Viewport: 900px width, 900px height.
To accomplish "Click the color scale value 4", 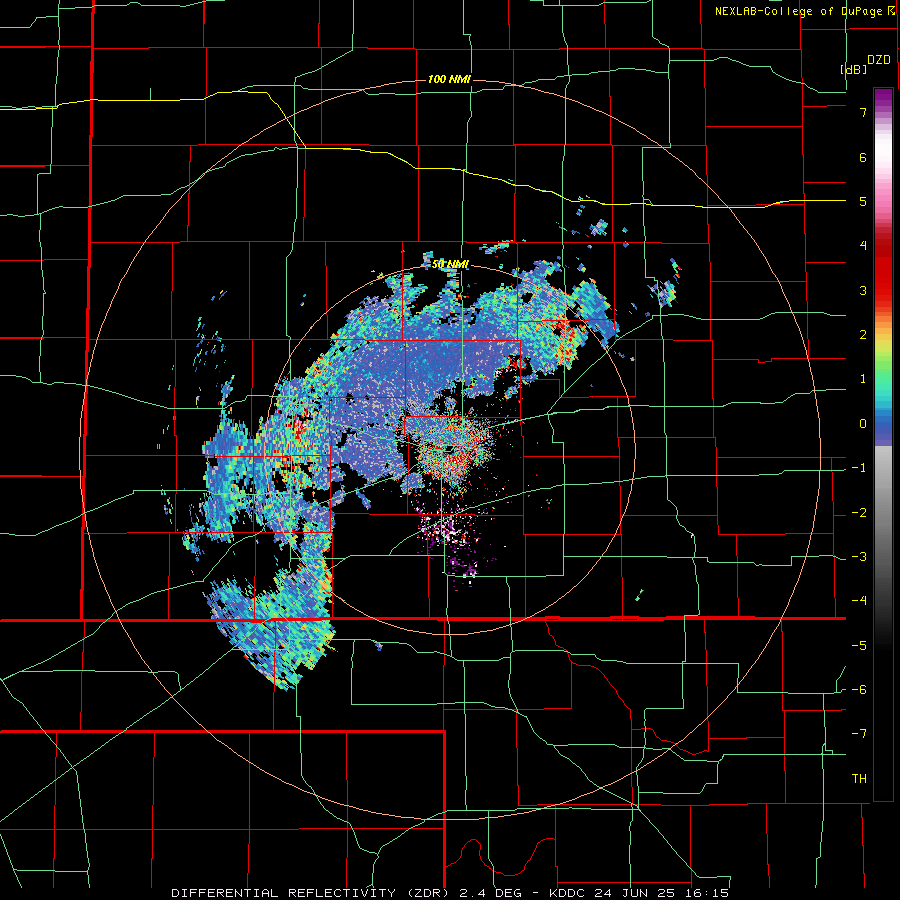I will (x=863, y=246).
